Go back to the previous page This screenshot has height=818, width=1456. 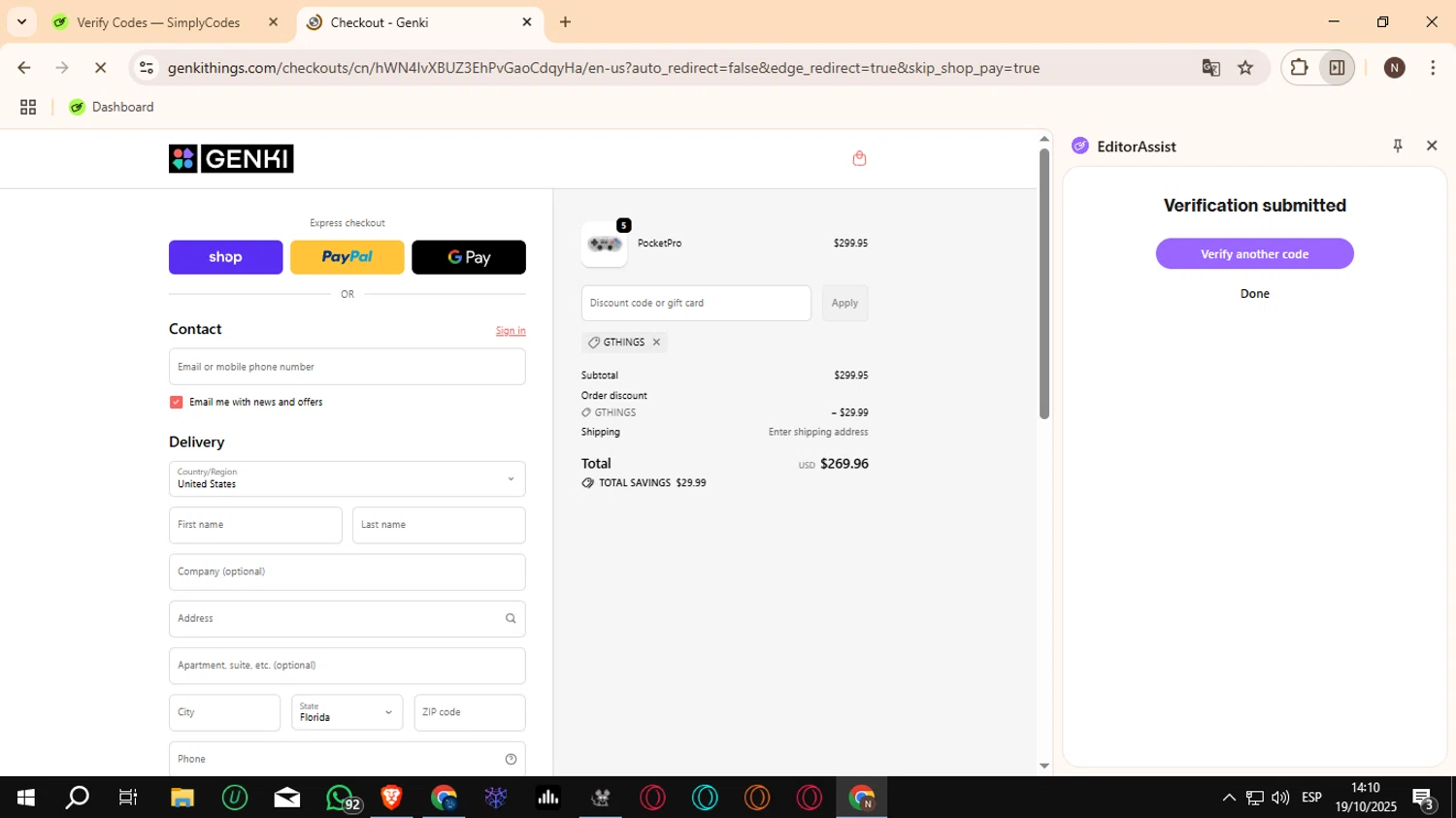[x=24, y=68]
